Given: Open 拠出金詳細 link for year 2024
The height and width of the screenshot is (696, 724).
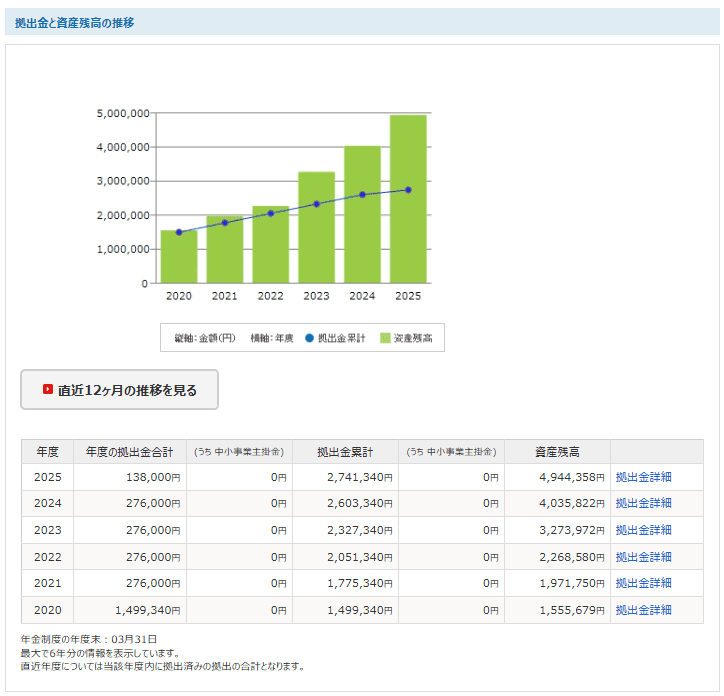Looking at the screenshot, I should [643, 504].
